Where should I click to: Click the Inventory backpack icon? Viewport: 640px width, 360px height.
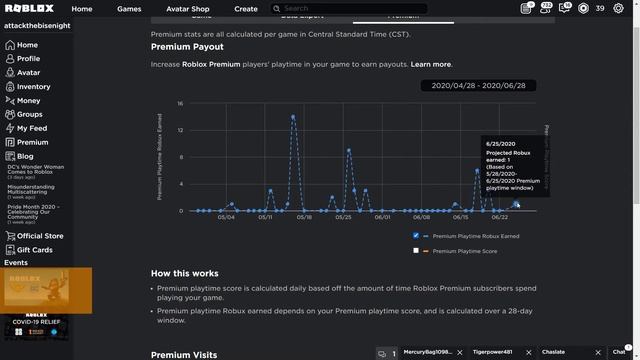pos(10,87)
